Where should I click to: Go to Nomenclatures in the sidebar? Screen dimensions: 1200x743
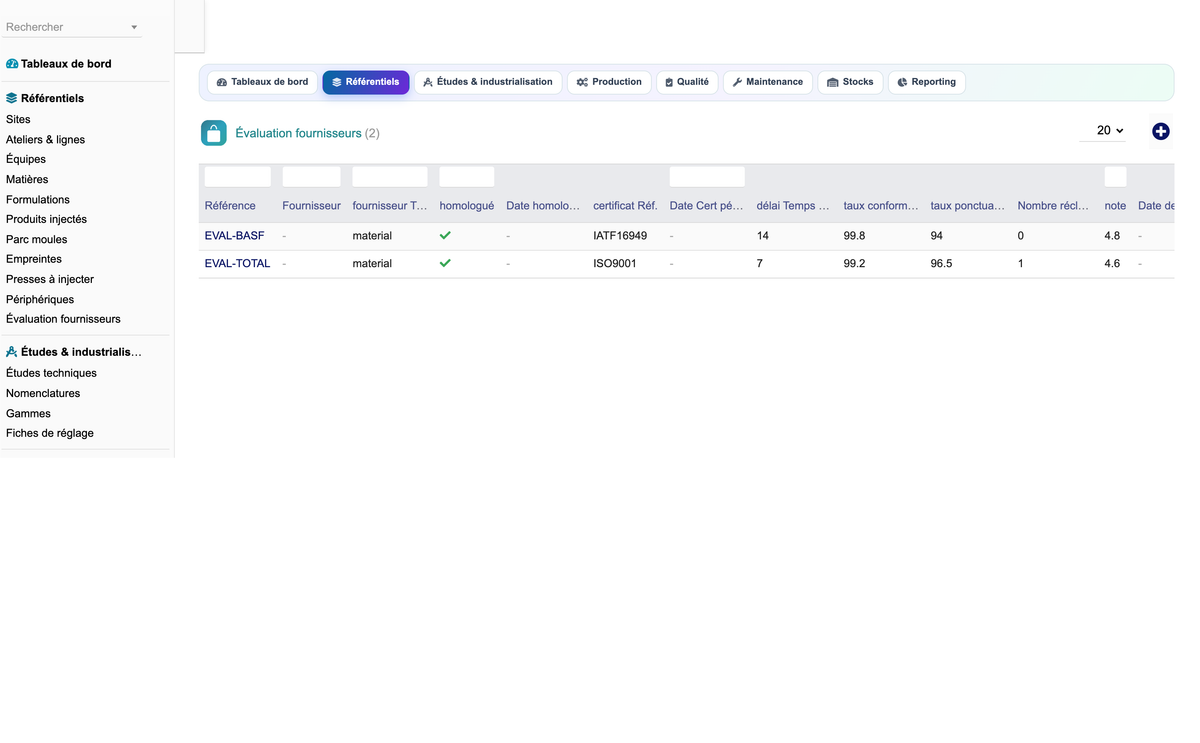43,393
